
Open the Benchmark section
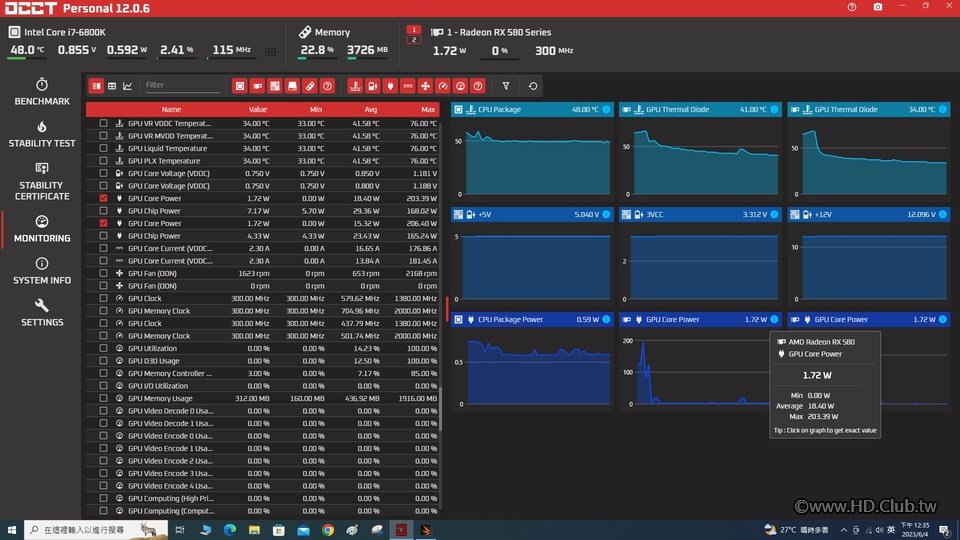click(x=42, y=92)
